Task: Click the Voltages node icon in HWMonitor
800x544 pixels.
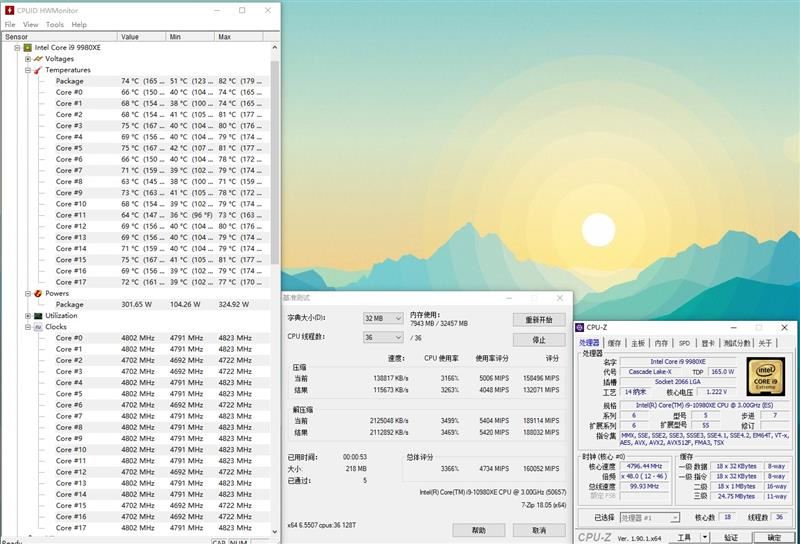Action: [38, 59]
